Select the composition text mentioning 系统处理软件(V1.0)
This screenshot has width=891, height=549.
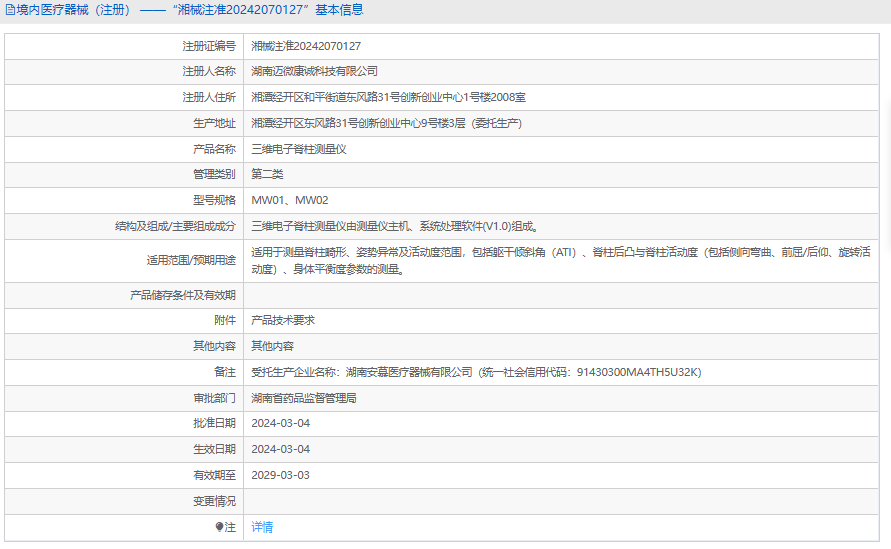tap(395, 226)
